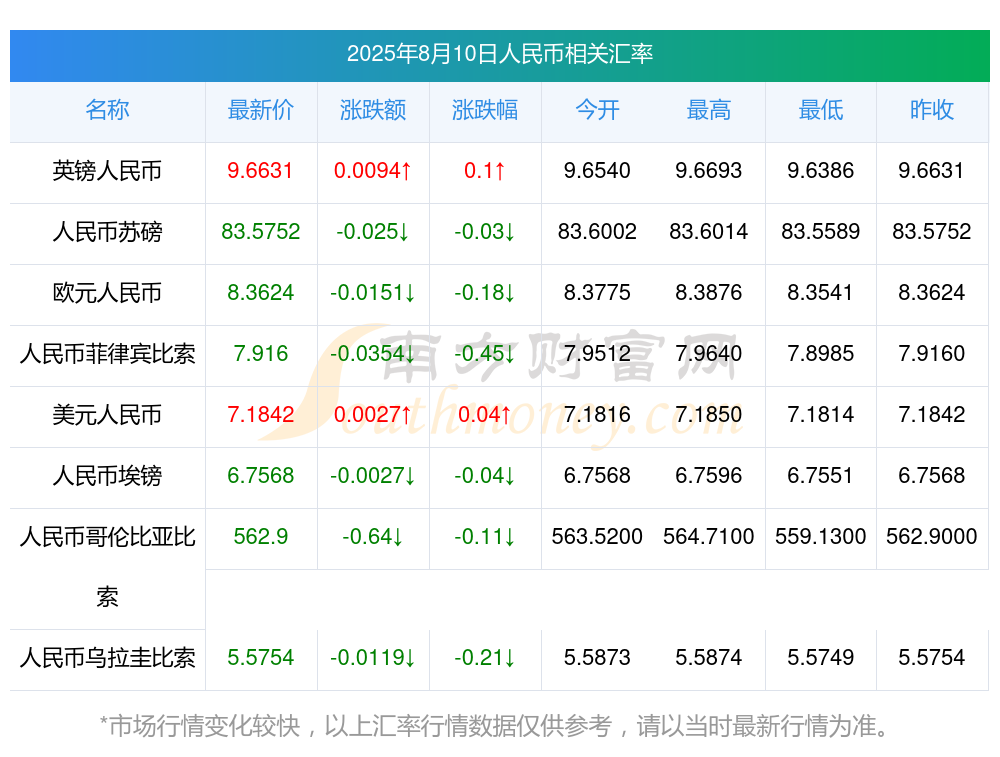
Task: Click the change value -0.64↓
Action: (x=372, y=536)
